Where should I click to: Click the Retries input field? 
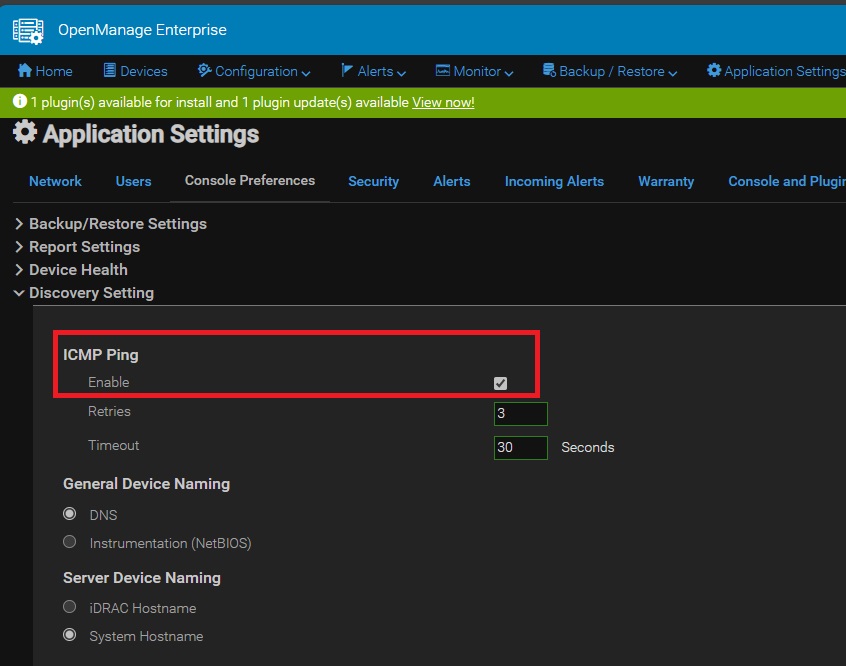coord(520,413)
